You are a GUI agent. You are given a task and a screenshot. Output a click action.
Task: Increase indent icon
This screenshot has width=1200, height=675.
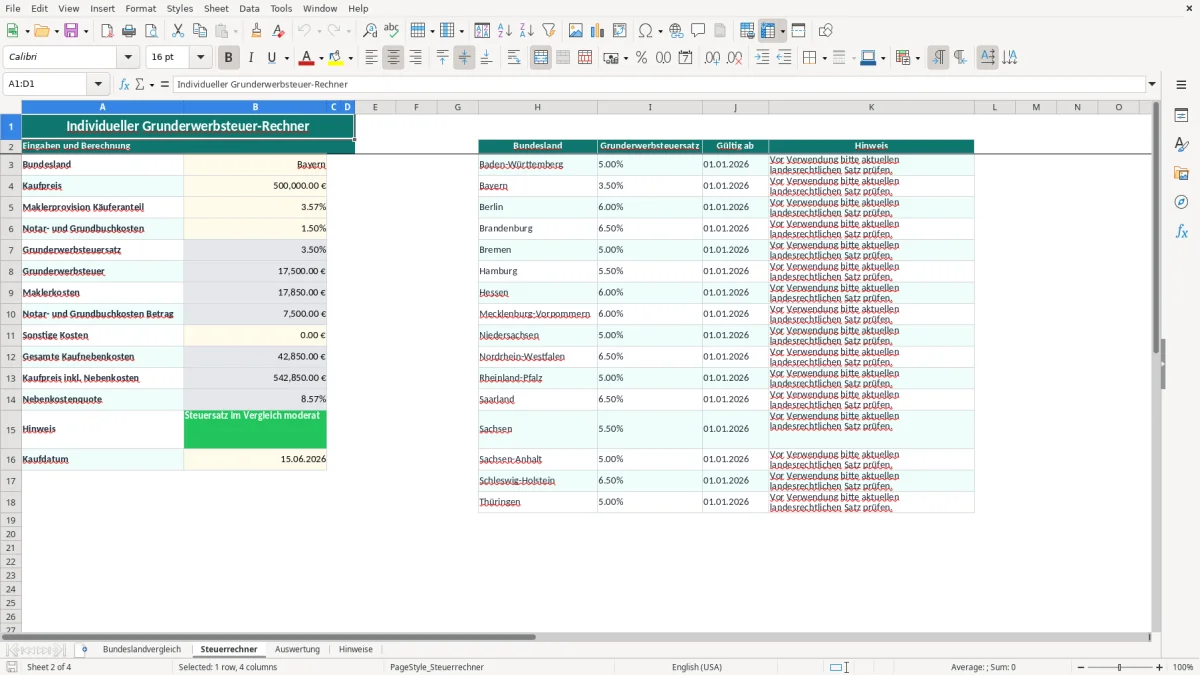(762, 58)
